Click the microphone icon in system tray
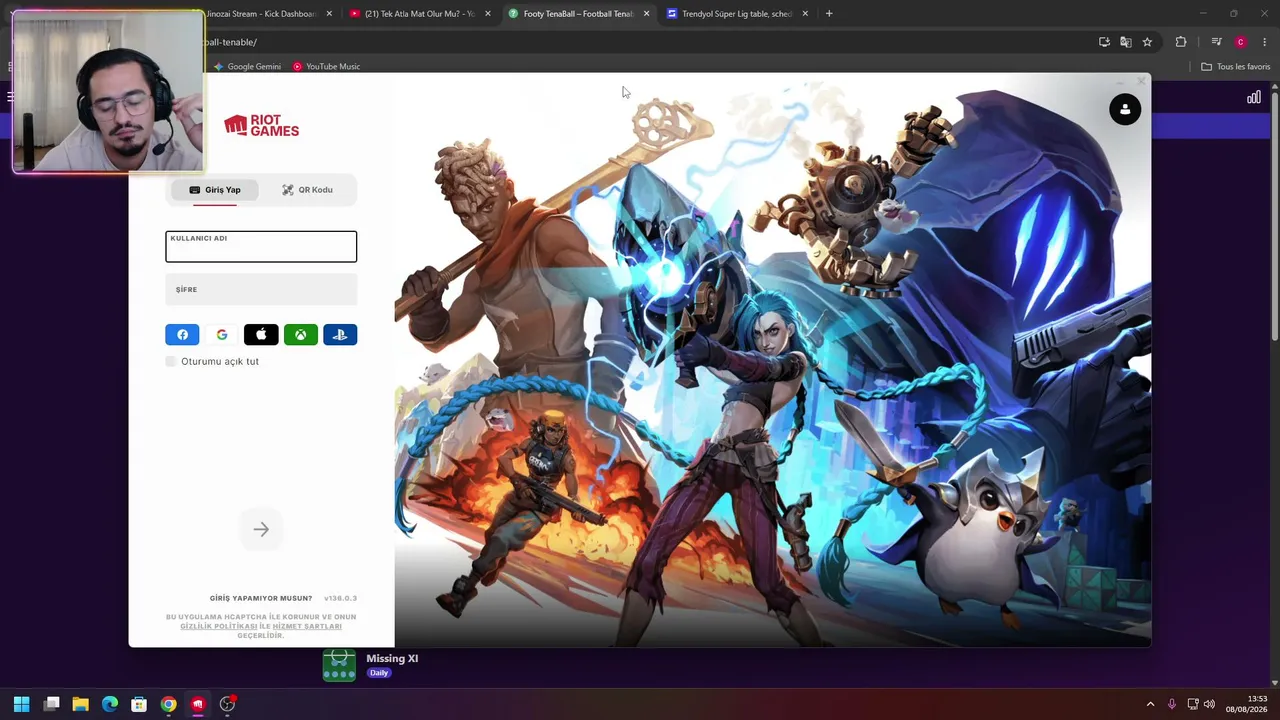Image resolution: width=1280 pixels, height=720 pixels. 1172,704
